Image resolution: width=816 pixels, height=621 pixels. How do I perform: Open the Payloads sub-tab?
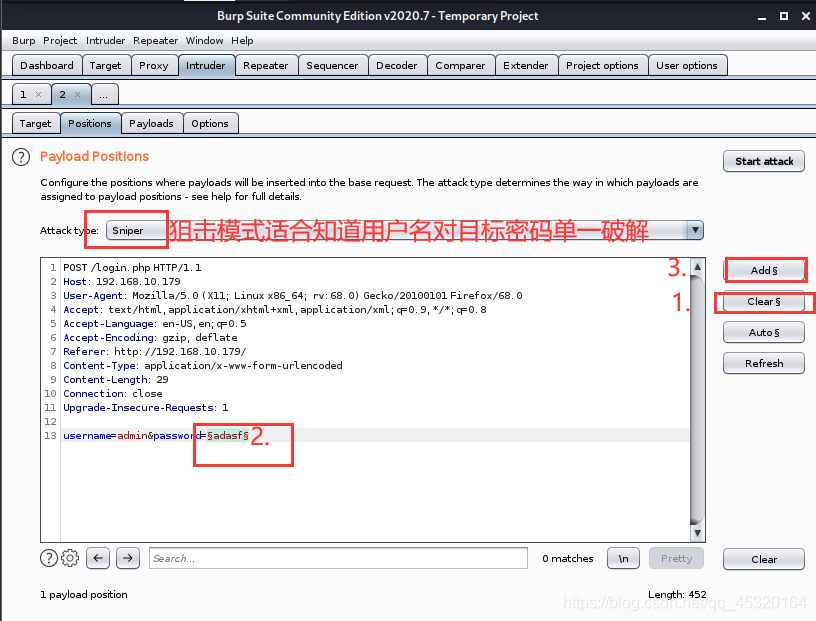[x=151, y=123]
